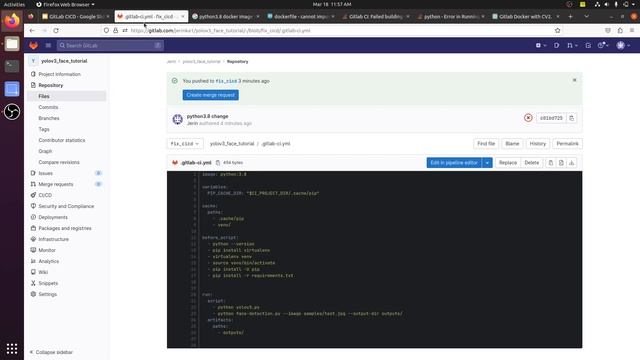Open GitLab home via the fox logo
Image resolution: width=640 pixels, height=360 pixels.
tap(33, 45)
